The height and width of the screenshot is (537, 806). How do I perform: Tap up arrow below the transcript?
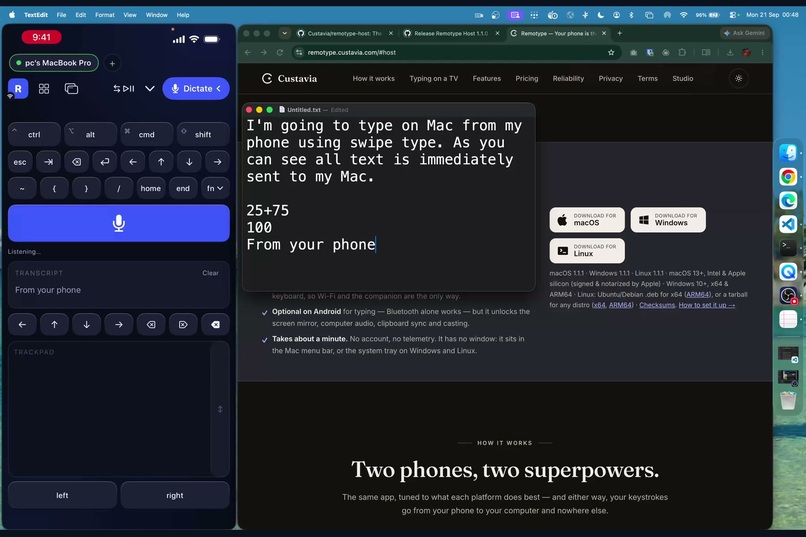coord(54,324)
